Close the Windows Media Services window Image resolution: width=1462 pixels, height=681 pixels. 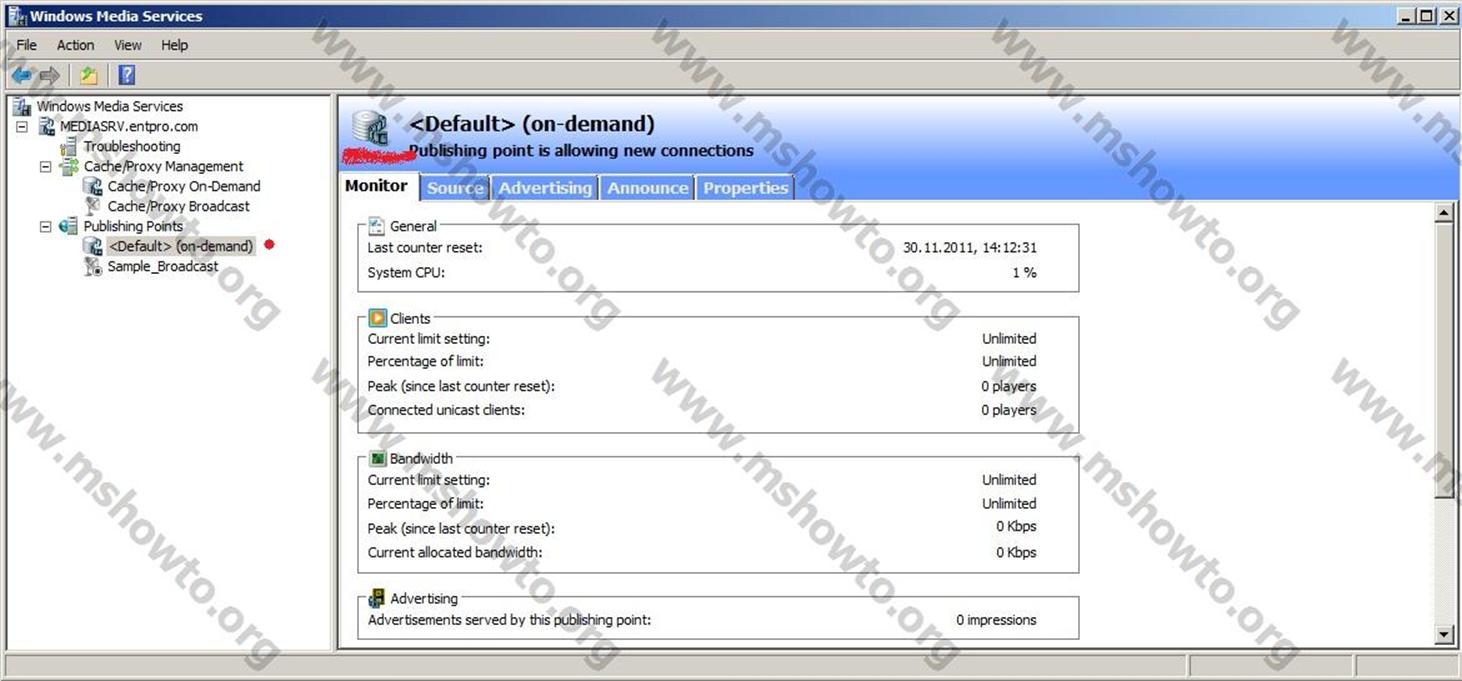[1447, 15]
